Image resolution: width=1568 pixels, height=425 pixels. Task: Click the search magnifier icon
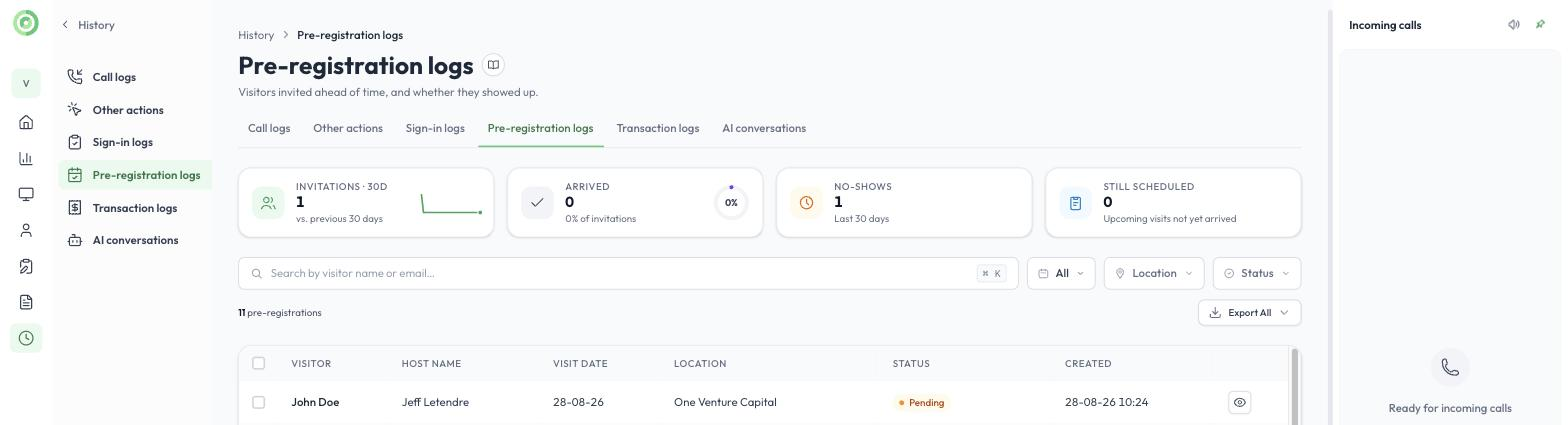[x=257, y=273]
